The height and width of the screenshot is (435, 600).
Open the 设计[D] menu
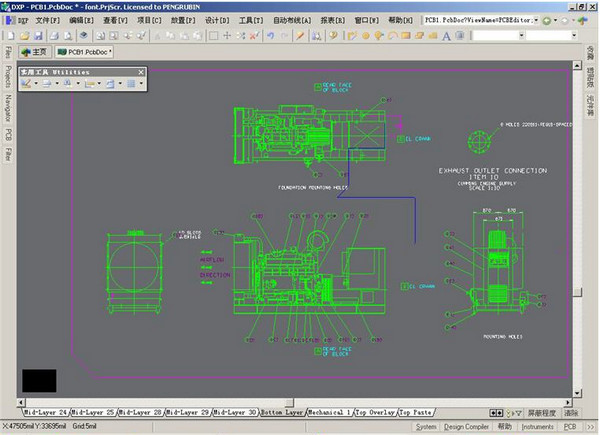click(216, 20)
